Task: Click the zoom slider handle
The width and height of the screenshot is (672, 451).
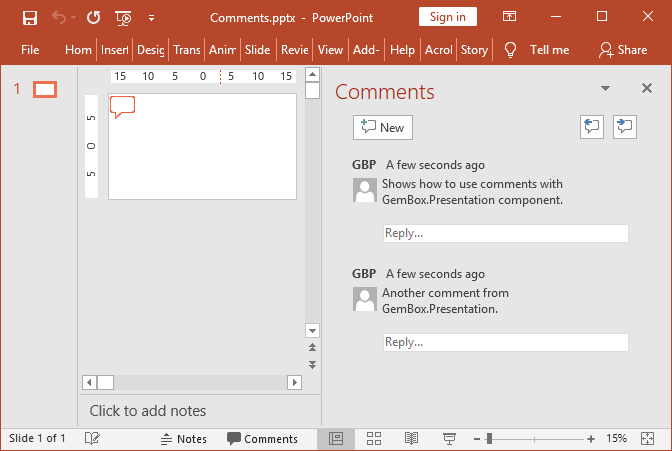Action: coord(489,438)
